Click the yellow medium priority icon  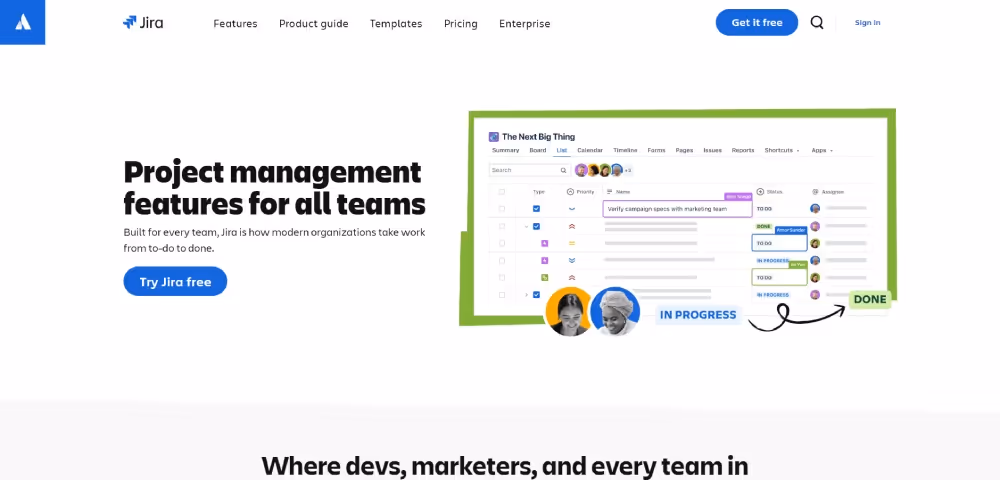pyautogui.click(x=572, y=243)
